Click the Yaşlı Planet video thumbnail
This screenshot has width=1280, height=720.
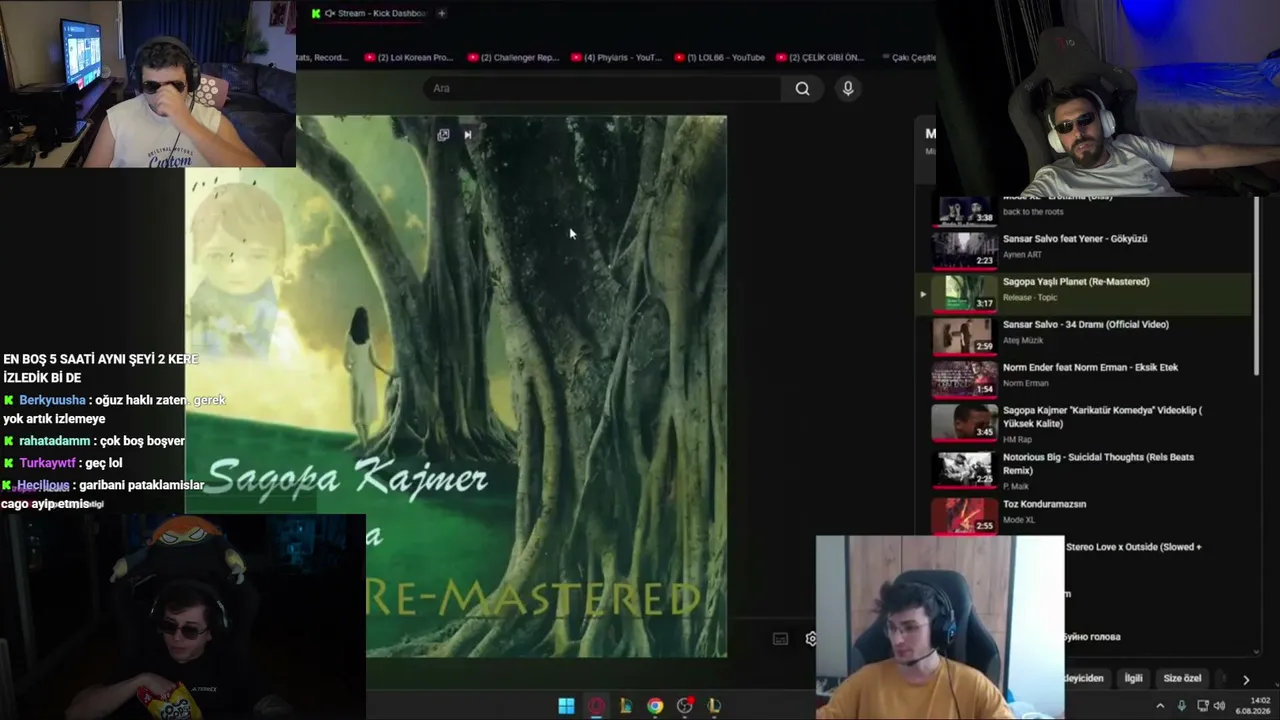[965, 293]
